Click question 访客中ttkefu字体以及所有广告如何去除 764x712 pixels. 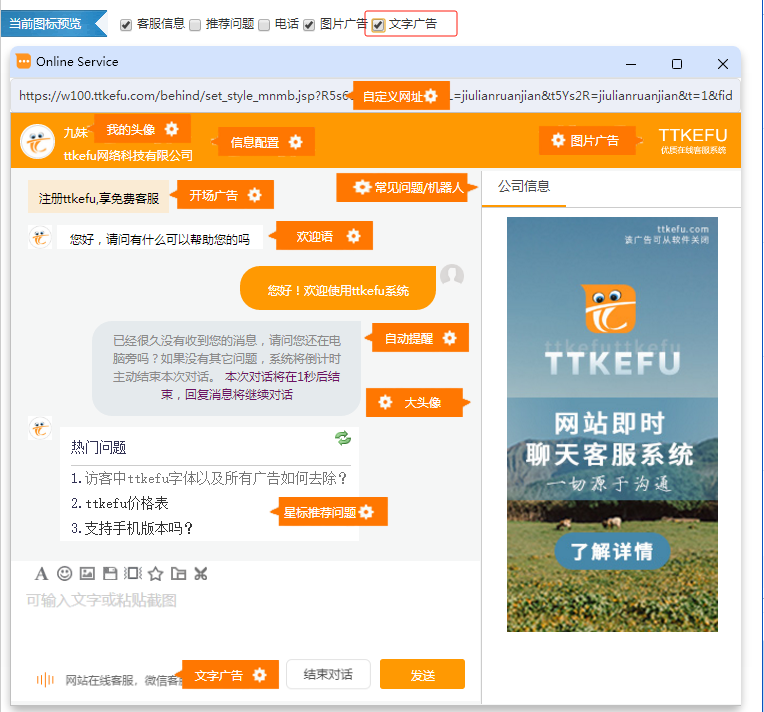(209, 478)
